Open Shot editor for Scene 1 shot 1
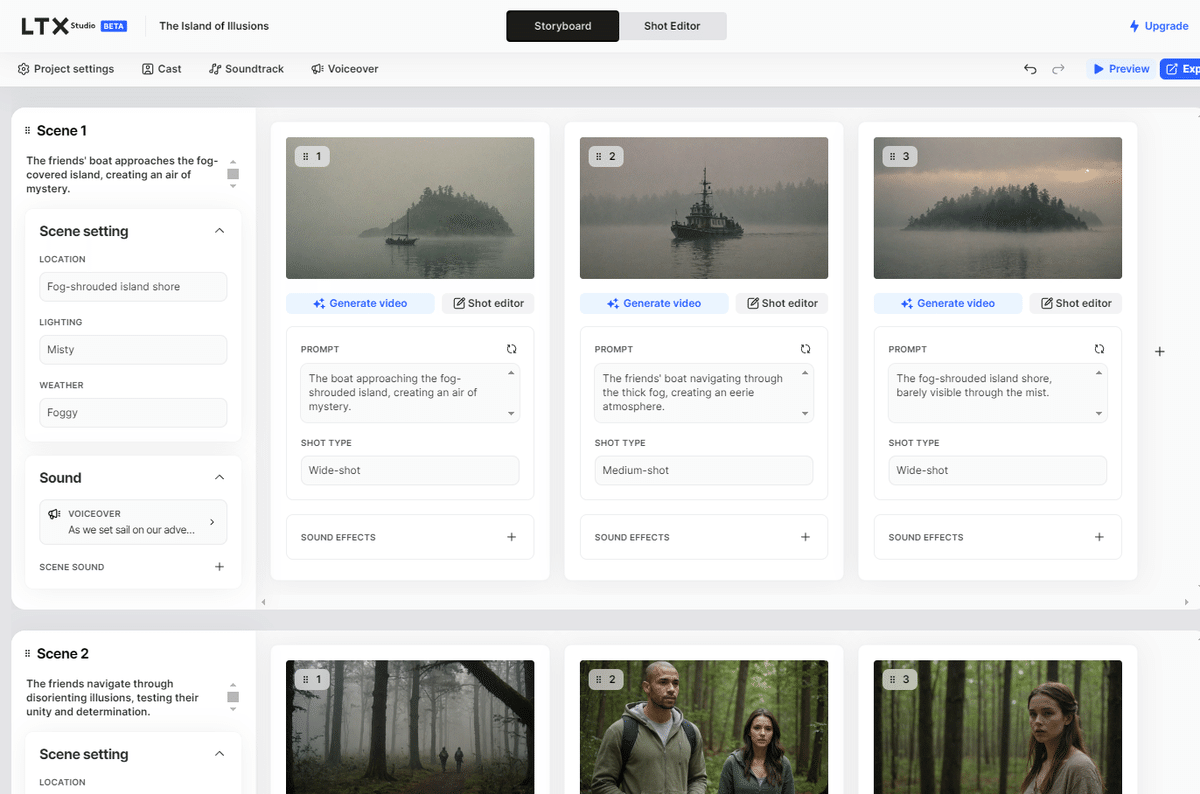This screenshot has height=794, width=1200. coord(488,303)
